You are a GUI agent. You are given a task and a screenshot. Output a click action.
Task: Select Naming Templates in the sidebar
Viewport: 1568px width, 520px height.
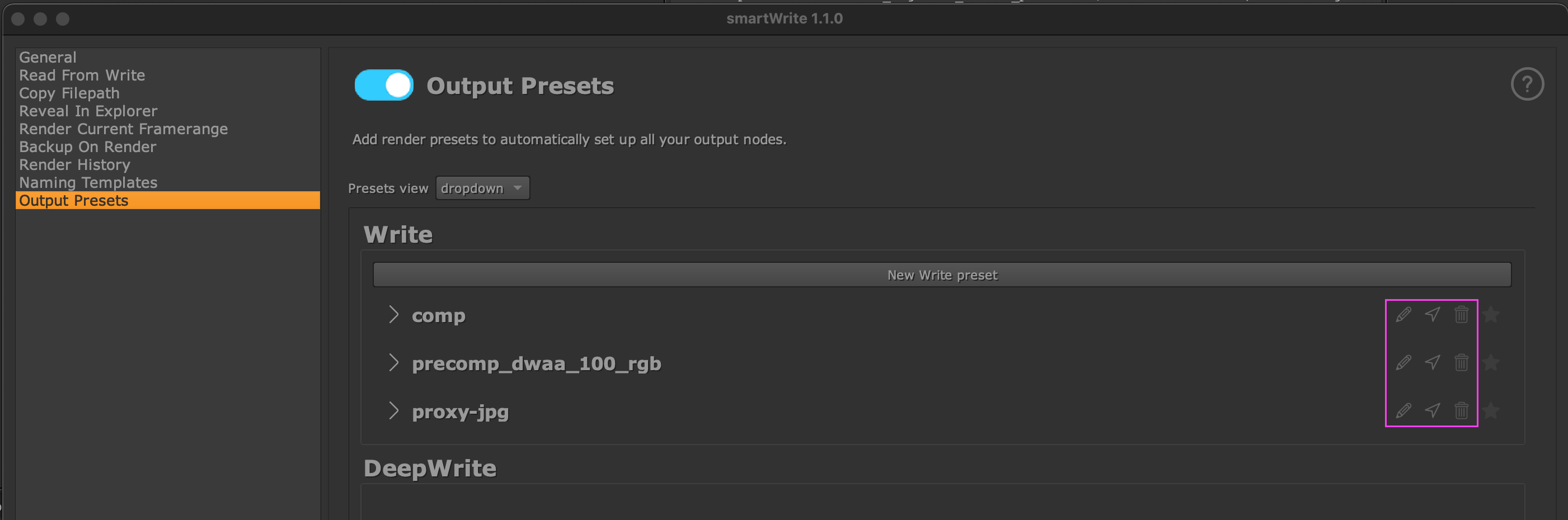[x=88, y=182]
